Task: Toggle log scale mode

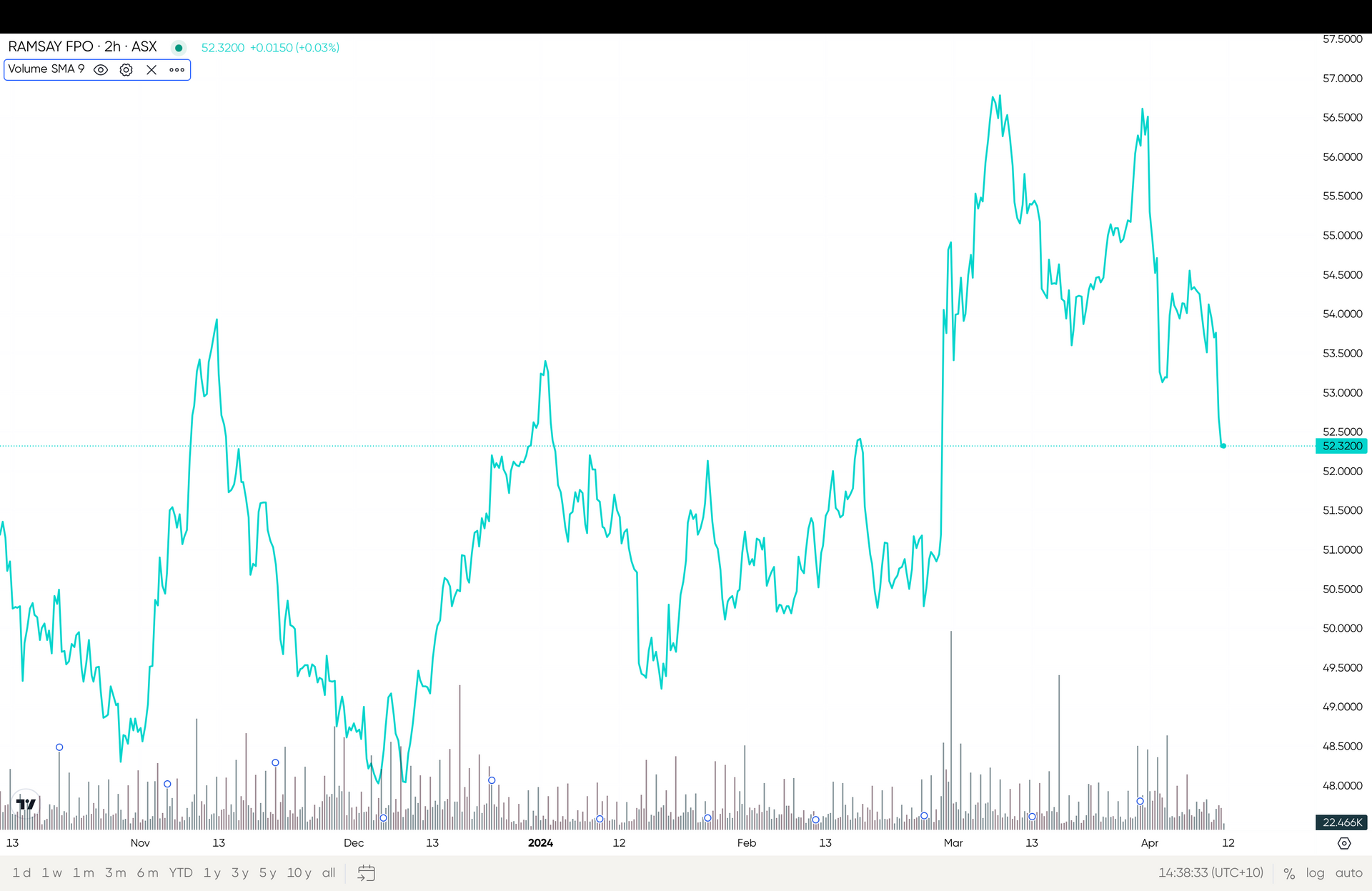Action: 1315,872
